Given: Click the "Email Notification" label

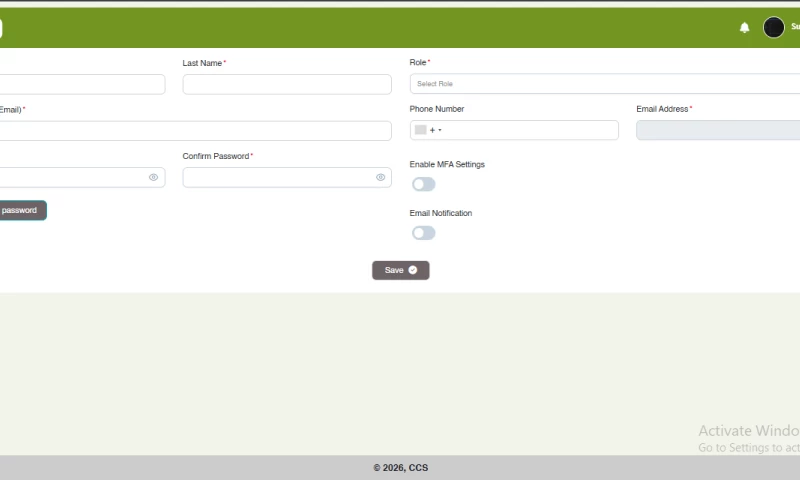Looking at the screenshot, I should (x=441, y=213).
